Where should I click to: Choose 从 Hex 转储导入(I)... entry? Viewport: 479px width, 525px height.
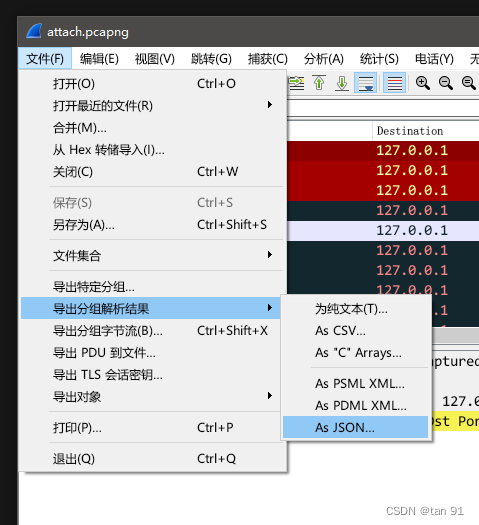point(152,150)
